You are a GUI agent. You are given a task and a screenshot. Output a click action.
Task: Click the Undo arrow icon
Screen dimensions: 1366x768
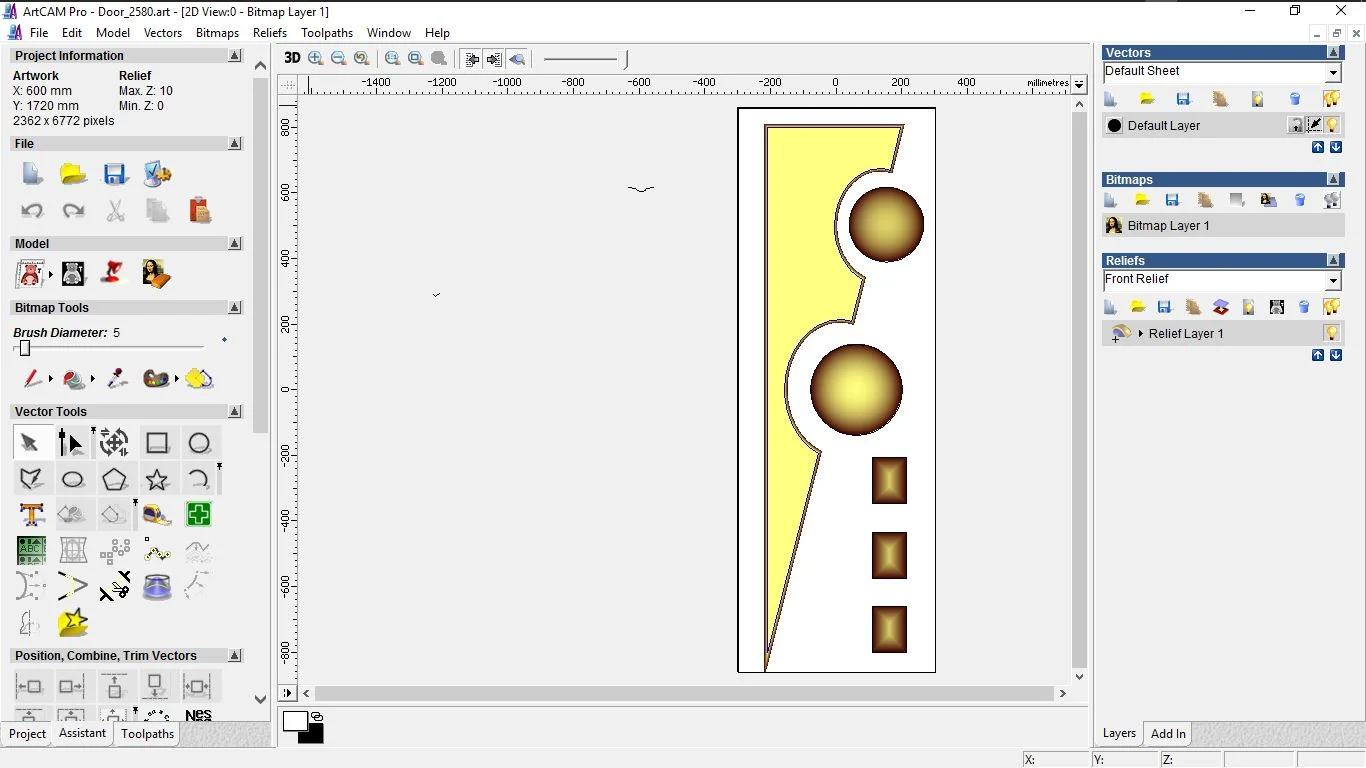32,211
